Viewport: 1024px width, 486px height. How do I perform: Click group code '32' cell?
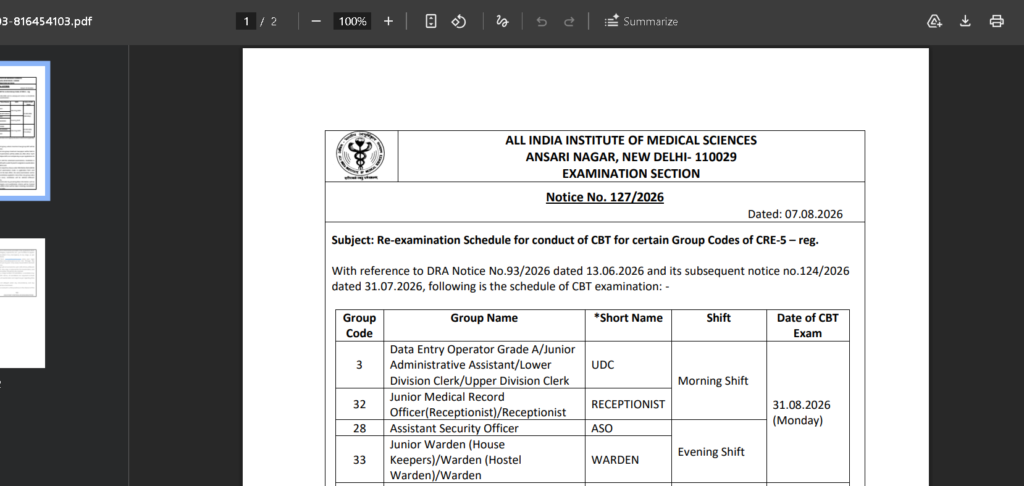pyautogui.click(x=359, y=404)
